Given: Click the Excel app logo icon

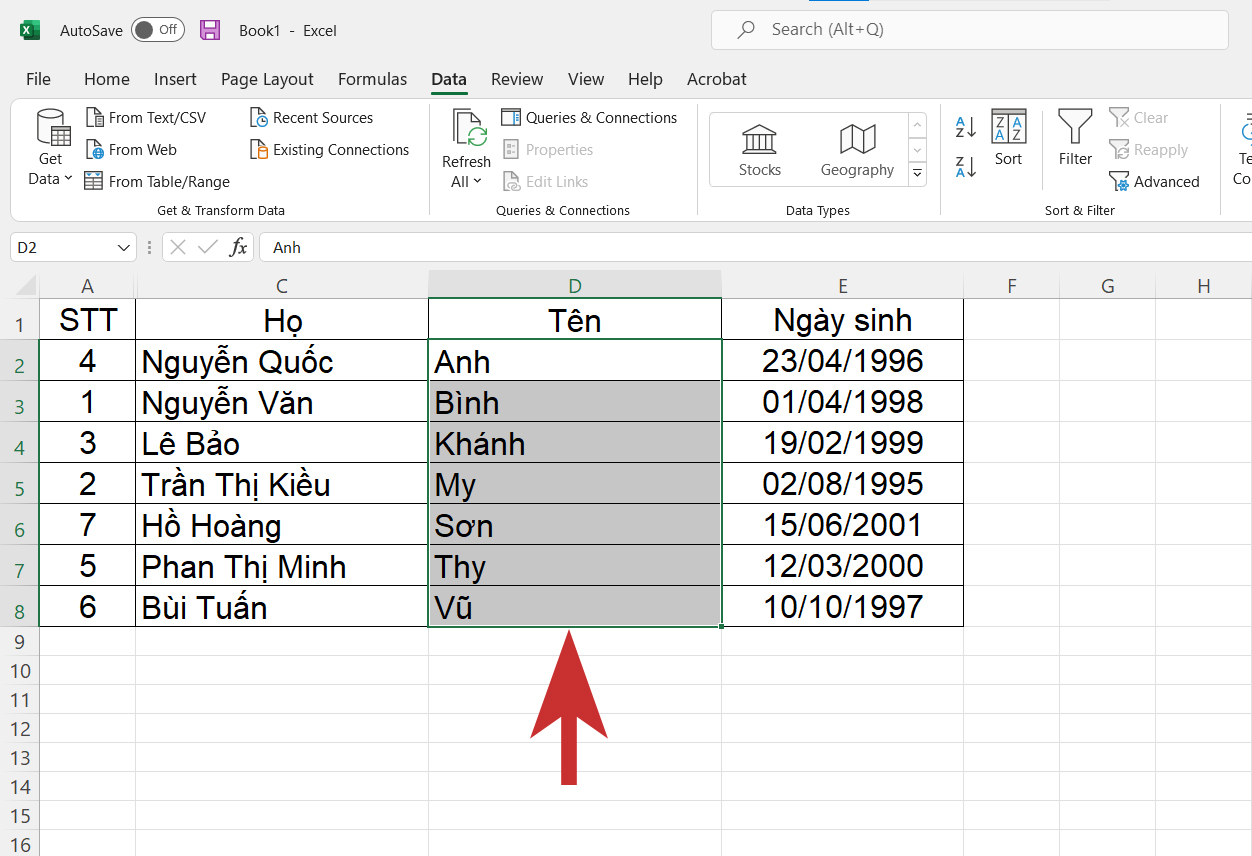Looking at the screenshot, I should [x=30, y=30].
